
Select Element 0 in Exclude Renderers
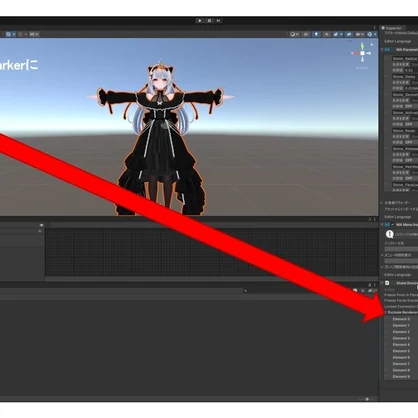(401, 319)
